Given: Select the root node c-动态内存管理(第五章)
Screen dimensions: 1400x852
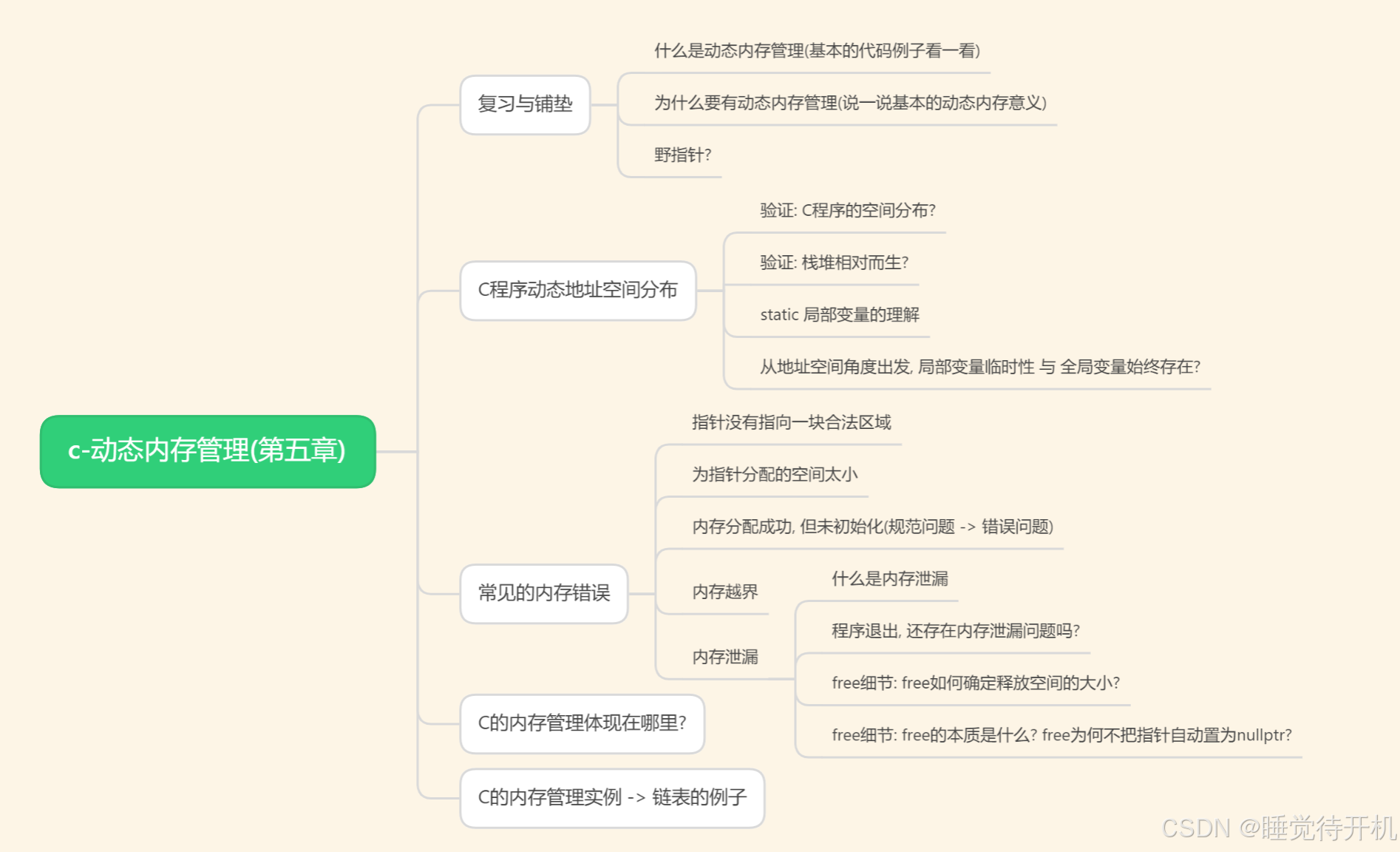Looking at the screenshot, I should [x=208, y=451].
